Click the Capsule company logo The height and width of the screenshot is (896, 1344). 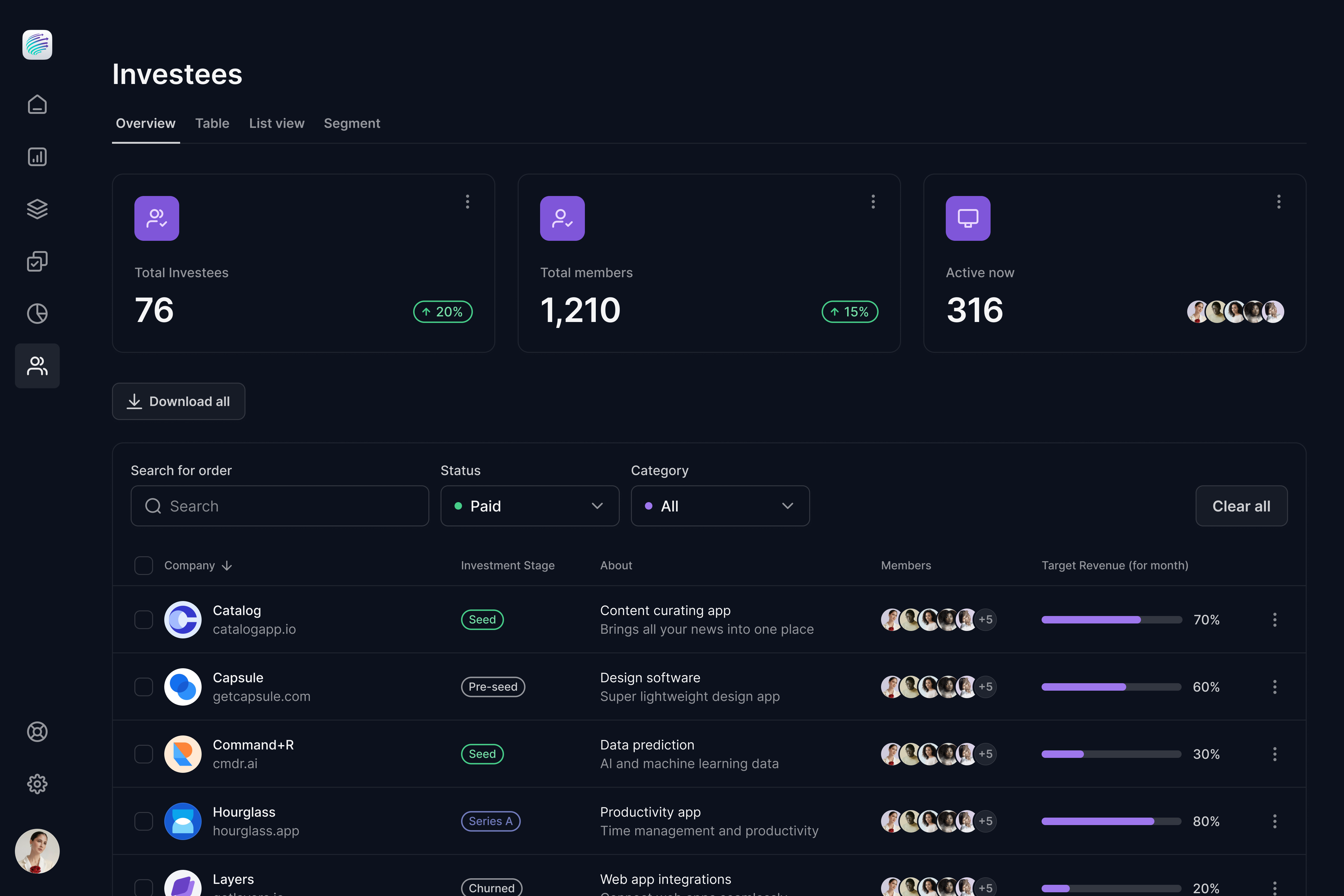pos(183,687)
